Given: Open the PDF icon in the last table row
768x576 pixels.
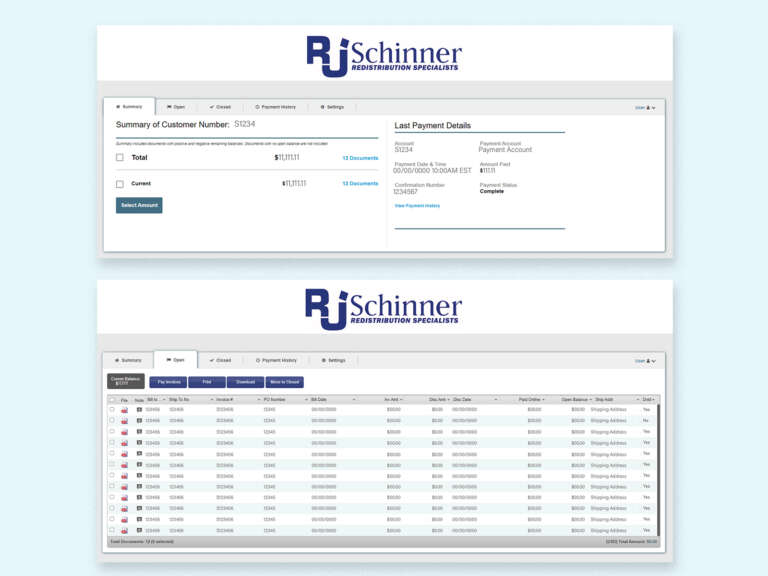Looking at the screenshot, I should 124,530.
